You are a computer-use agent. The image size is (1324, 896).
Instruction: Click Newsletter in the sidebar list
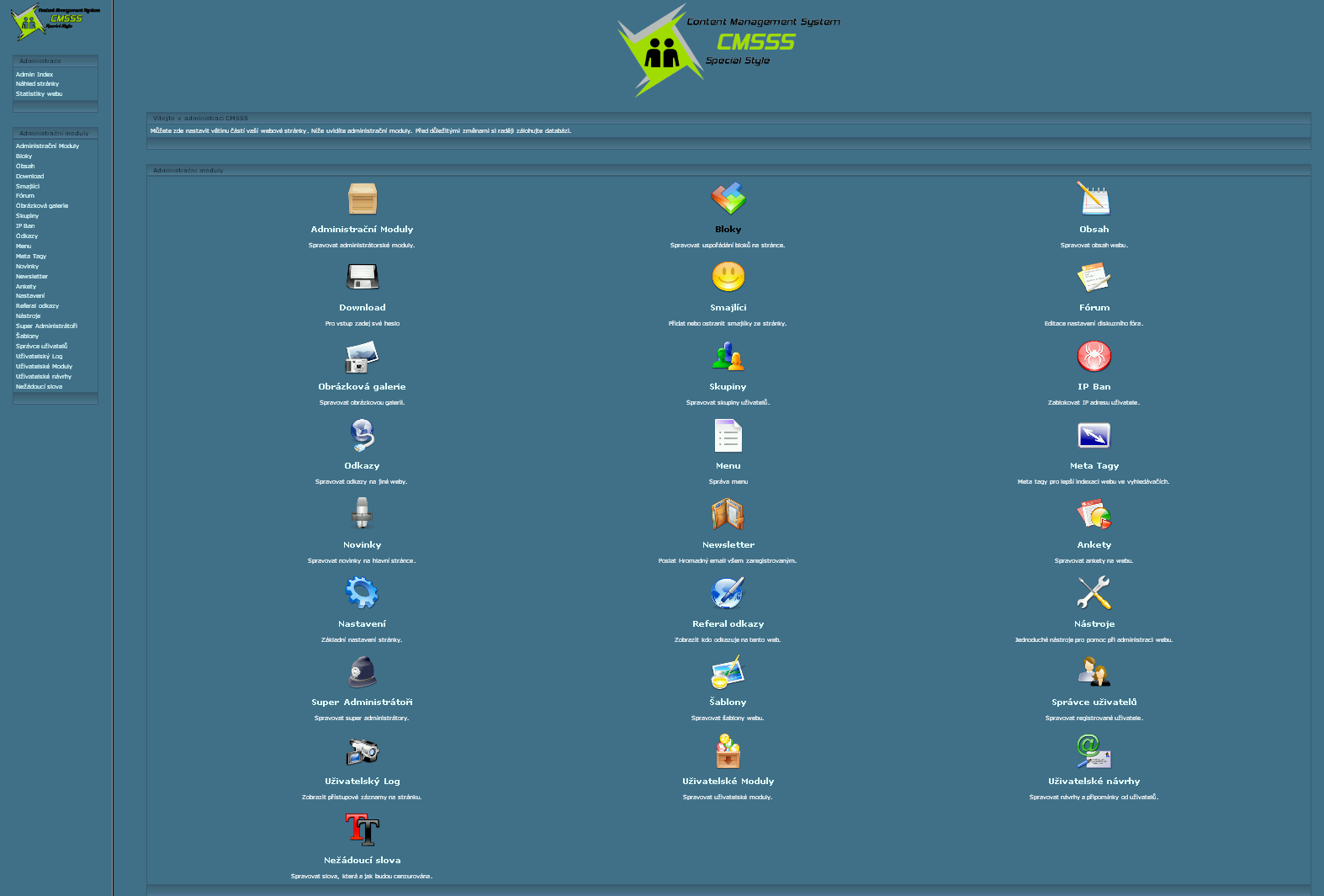(32, 277)
